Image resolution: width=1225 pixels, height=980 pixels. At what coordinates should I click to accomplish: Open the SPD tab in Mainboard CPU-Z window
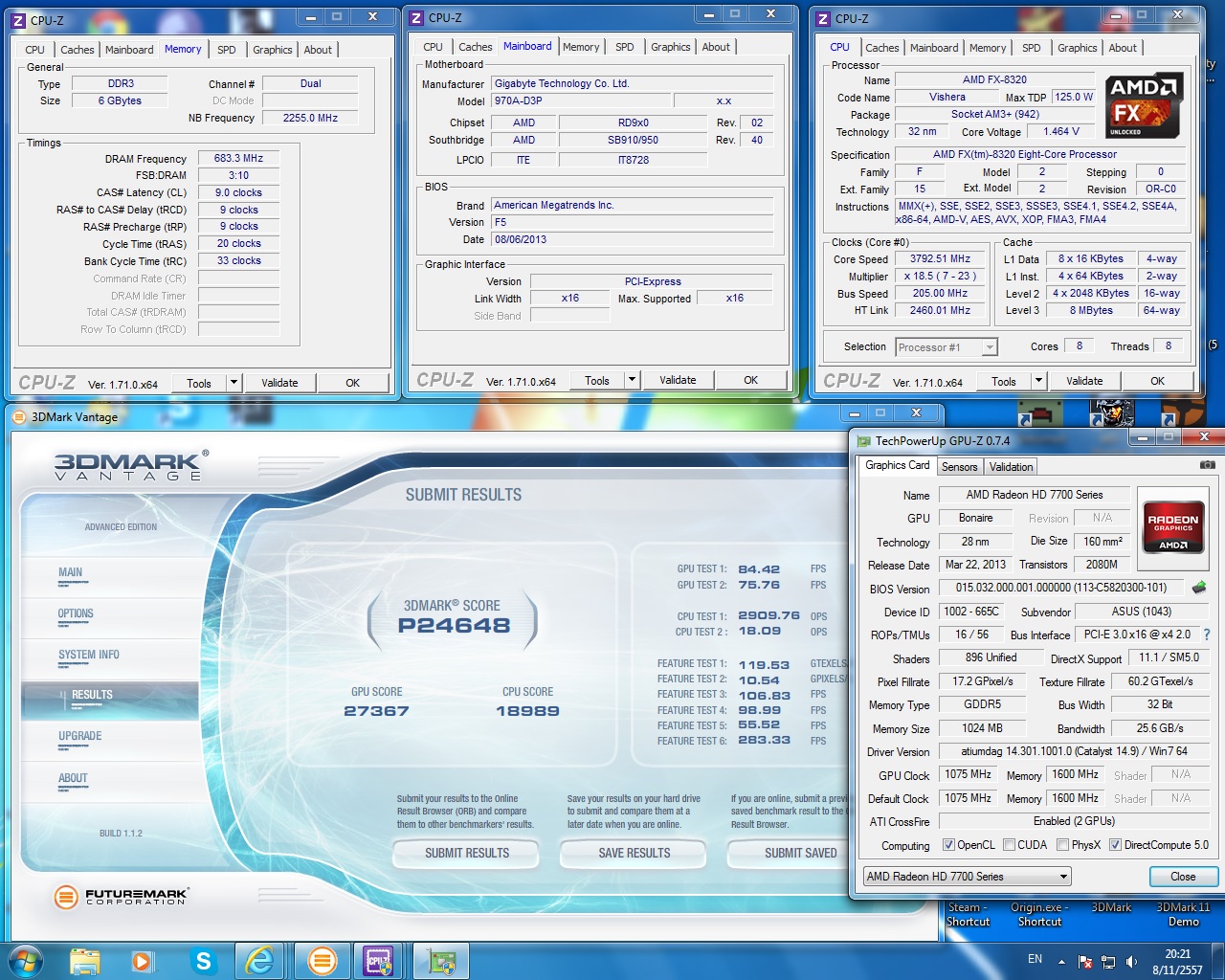(x=624, y=47)
